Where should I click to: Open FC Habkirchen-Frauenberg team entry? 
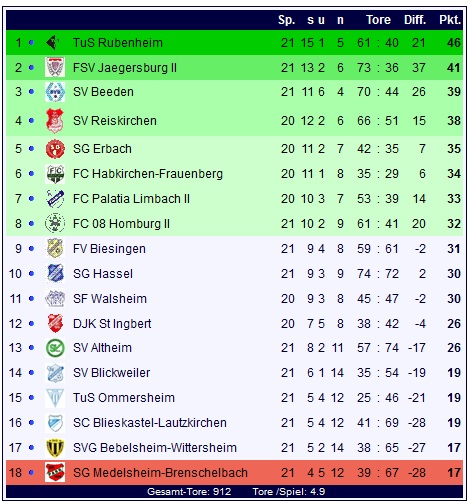[x=148, y=174]
